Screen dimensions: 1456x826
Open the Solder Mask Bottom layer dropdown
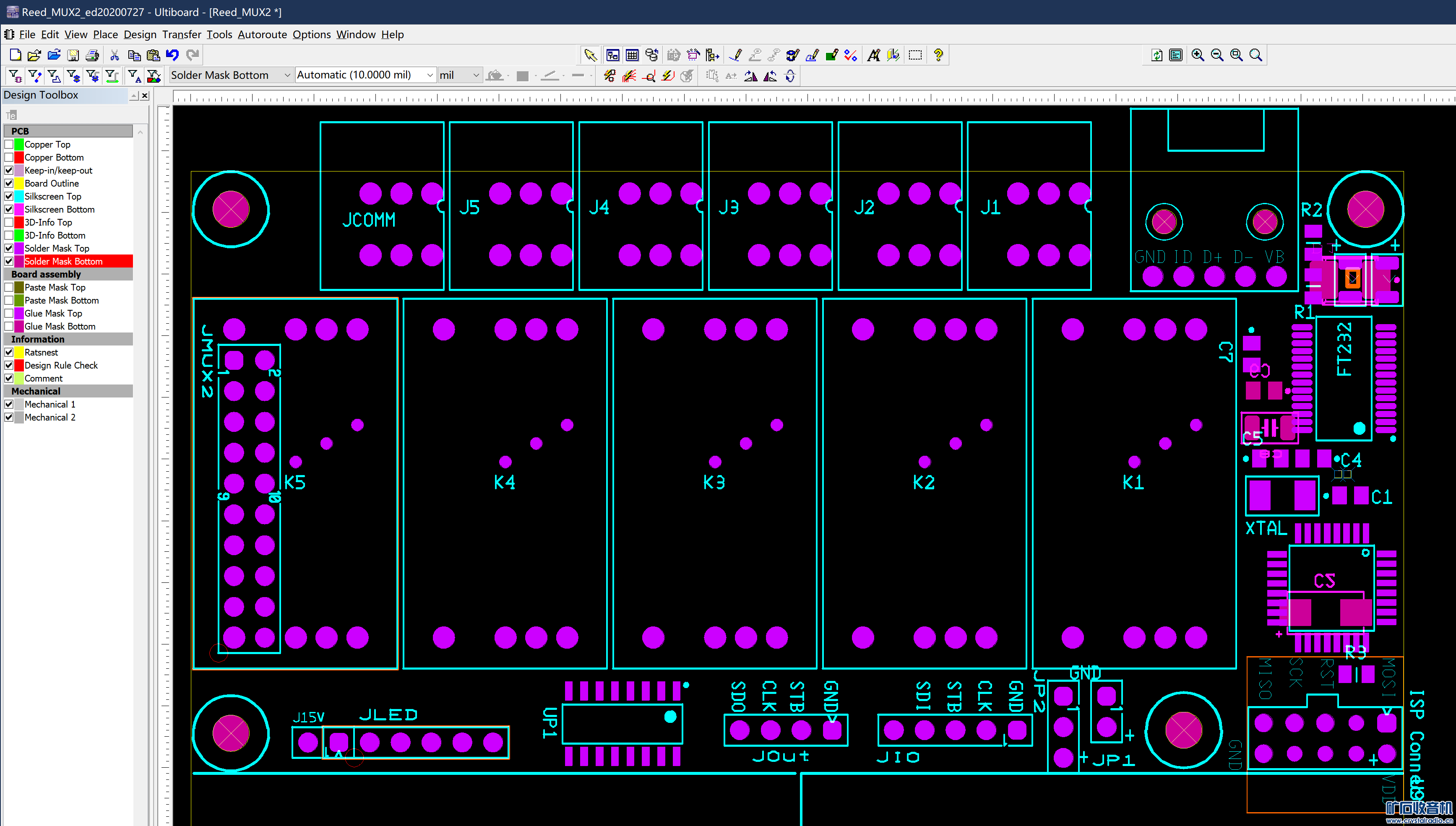tap(287, 75)
